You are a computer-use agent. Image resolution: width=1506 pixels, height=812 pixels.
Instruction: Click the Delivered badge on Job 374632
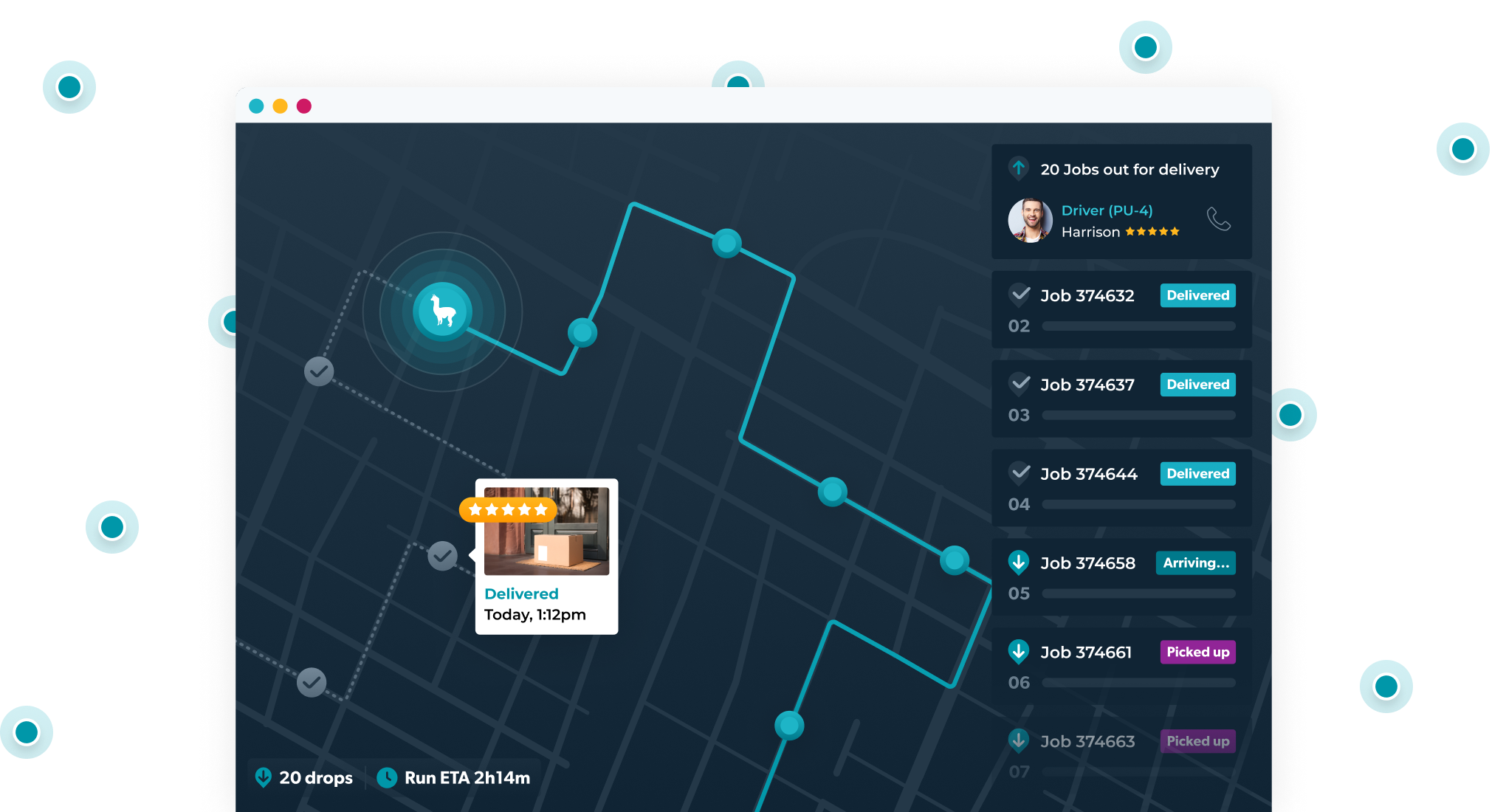pos(1197,295)
